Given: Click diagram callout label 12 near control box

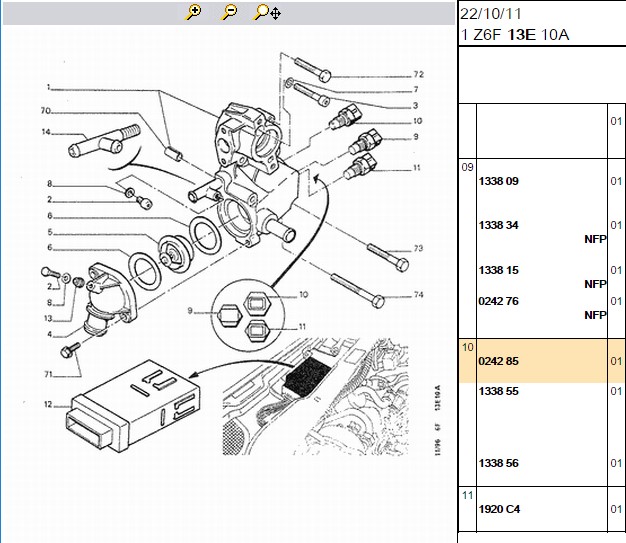Looking at the screenshot, I should [48, 404].
